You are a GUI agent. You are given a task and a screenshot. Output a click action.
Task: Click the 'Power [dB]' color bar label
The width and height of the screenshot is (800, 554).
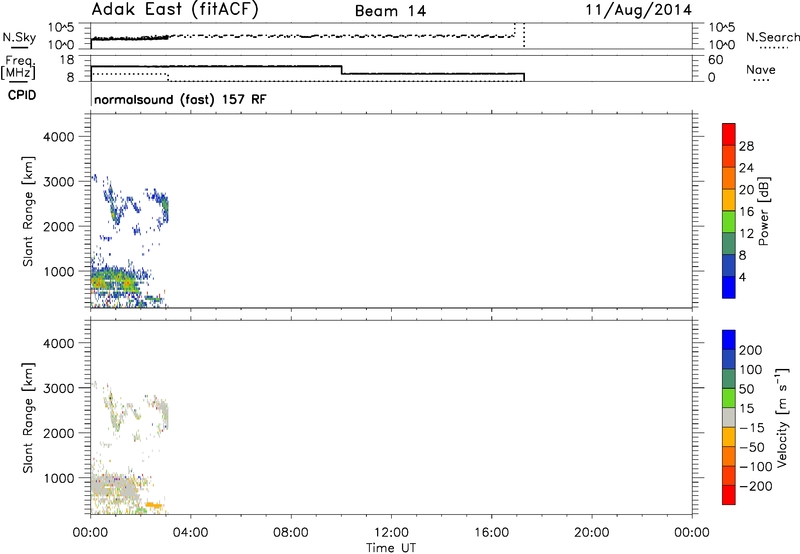click(x=763, y=211)
